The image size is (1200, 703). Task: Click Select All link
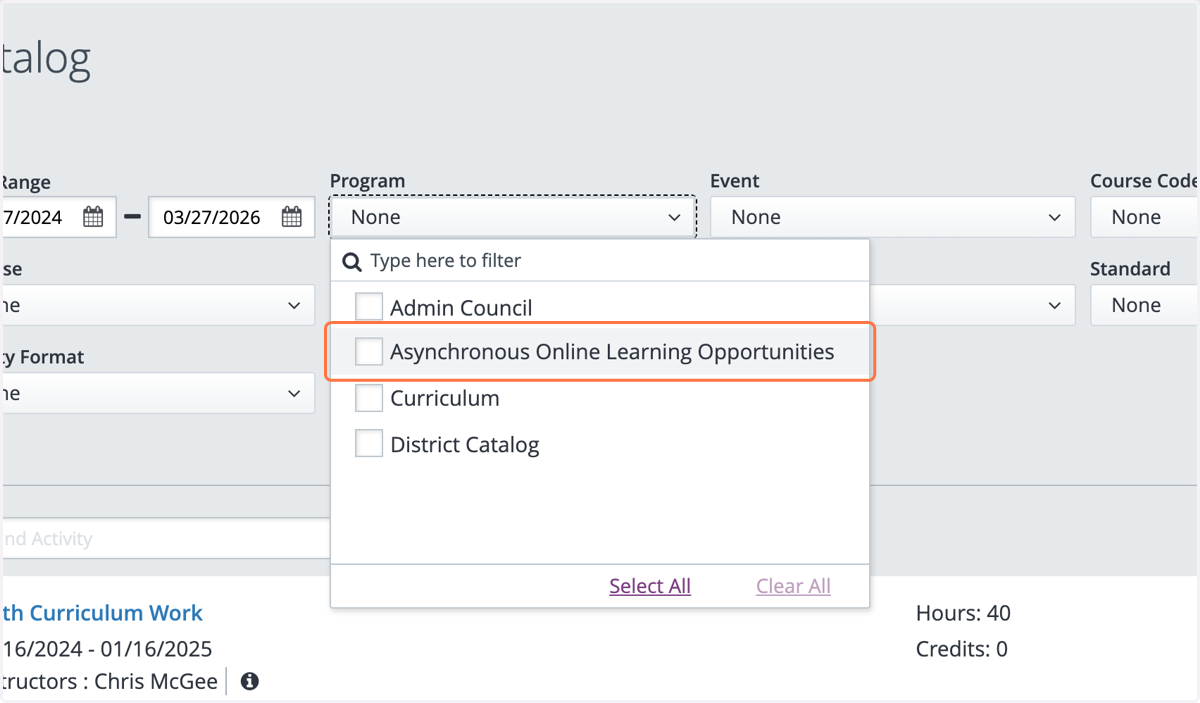650,586
